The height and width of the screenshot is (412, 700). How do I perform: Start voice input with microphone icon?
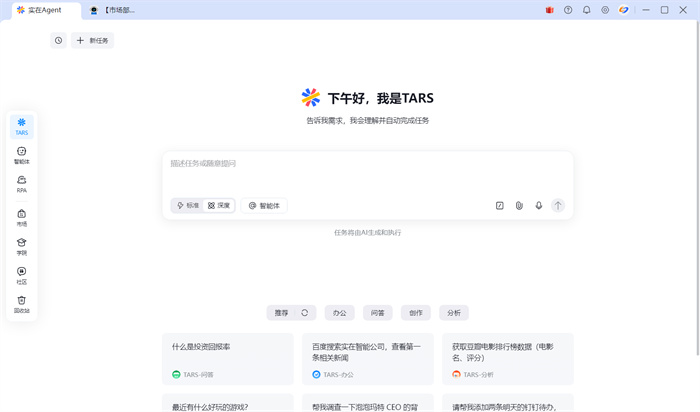539,205
